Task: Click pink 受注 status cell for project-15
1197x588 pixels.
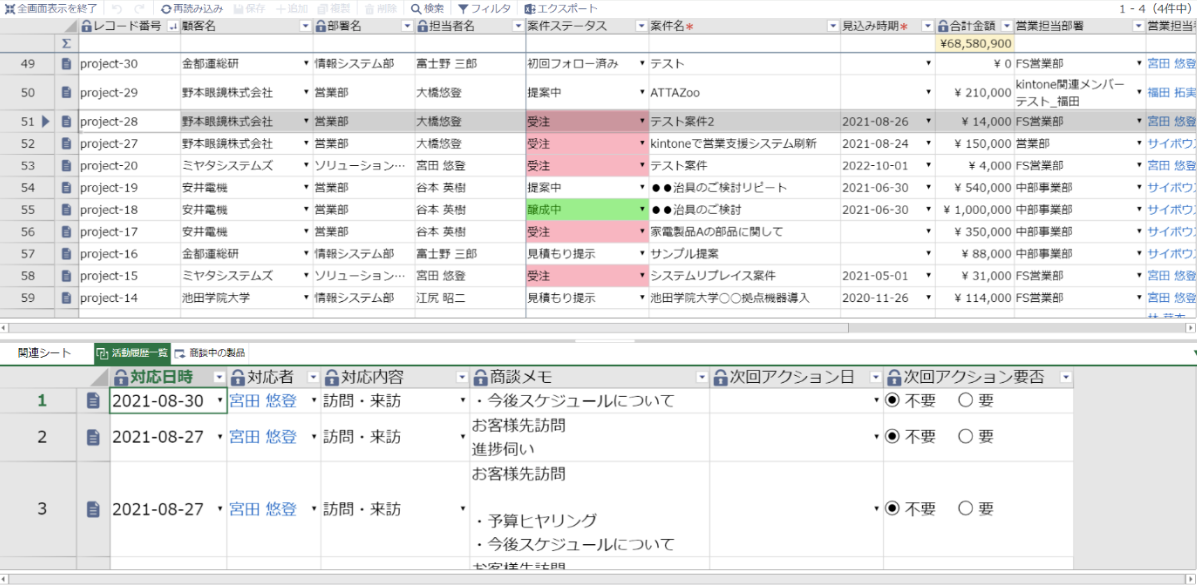Action: 587,275
